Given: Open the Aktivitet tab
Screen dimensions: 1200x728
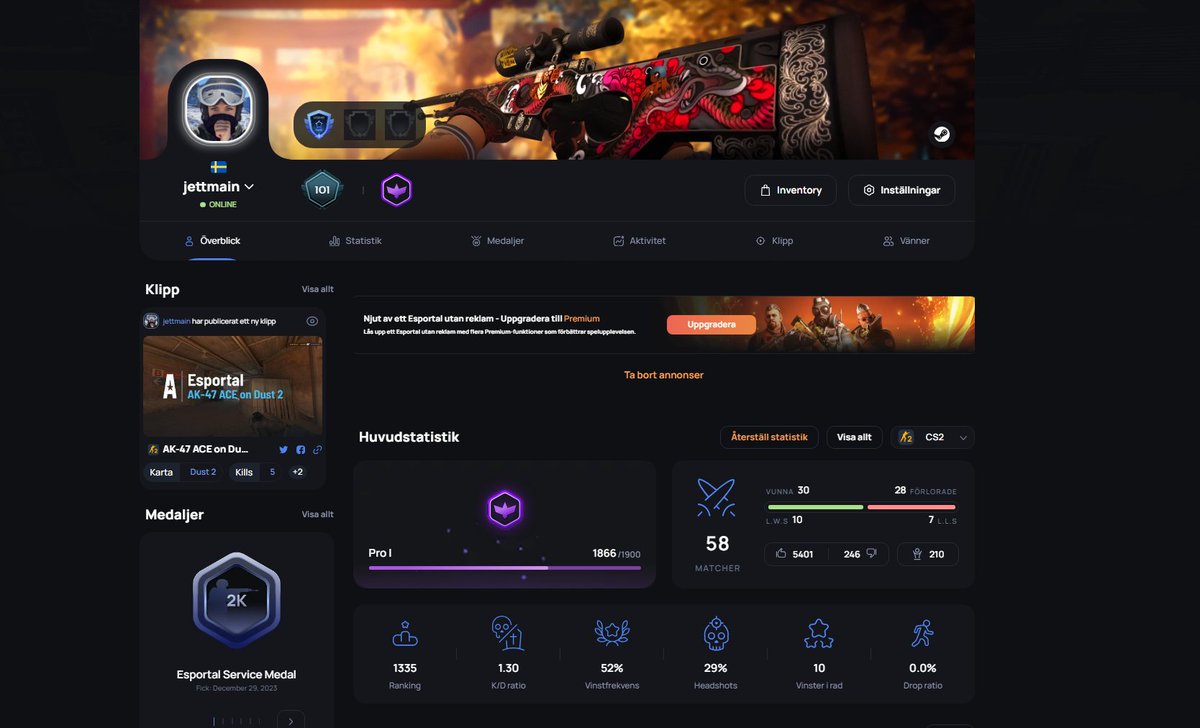Looking at the screenshot, I should [x=639, y=241].
